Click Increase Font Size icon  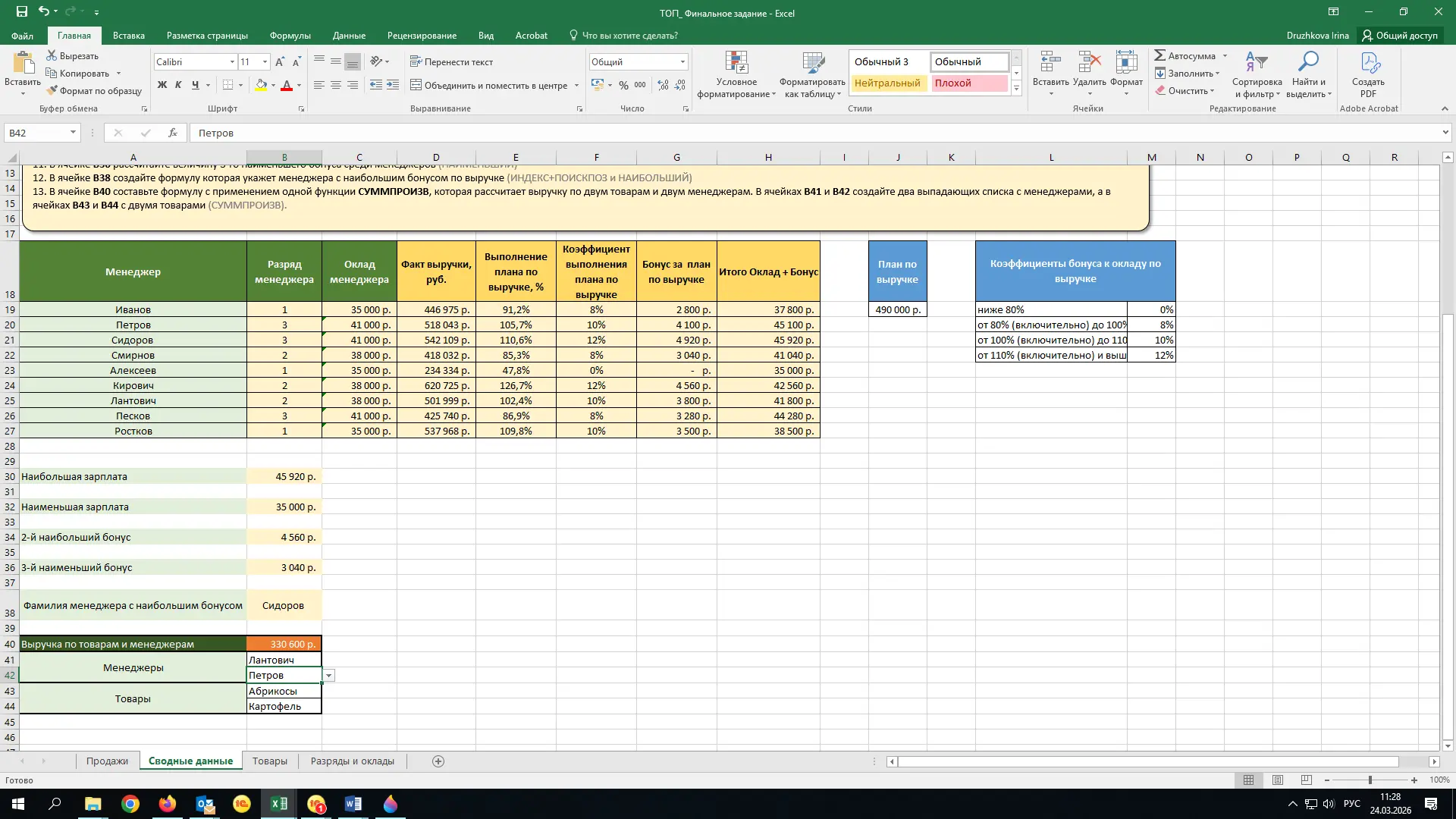point(280,62)
